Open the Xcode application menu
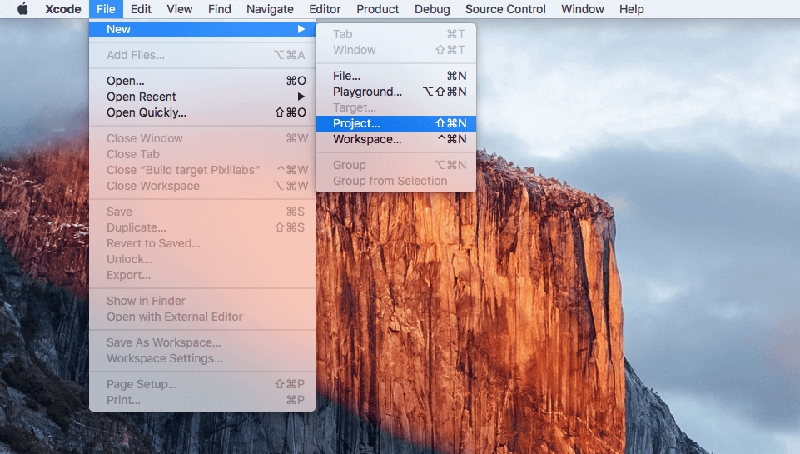 (x=63, y=9)
